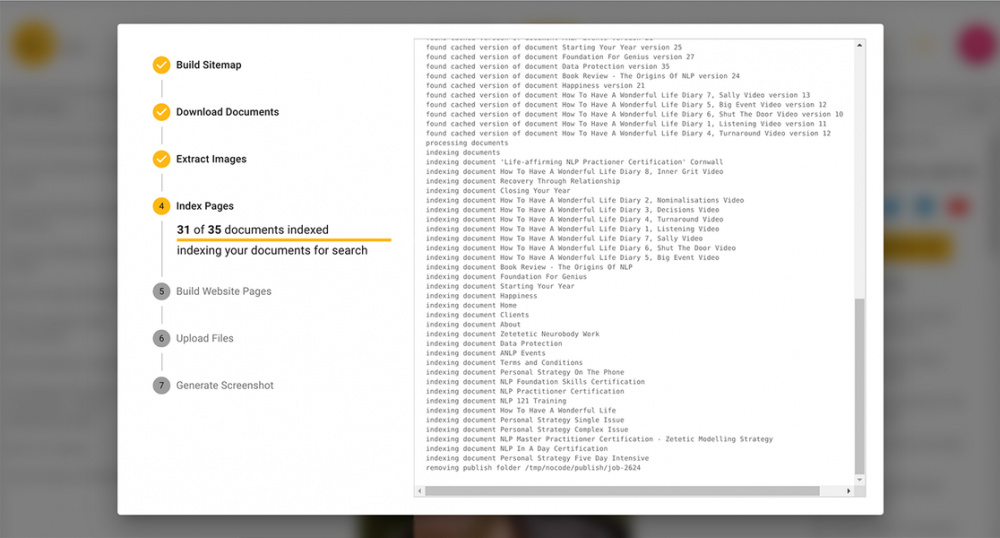This screenshot has width=1000, height=538.
Task: Click the step 5 number circle
Action: tap(161, 291)
